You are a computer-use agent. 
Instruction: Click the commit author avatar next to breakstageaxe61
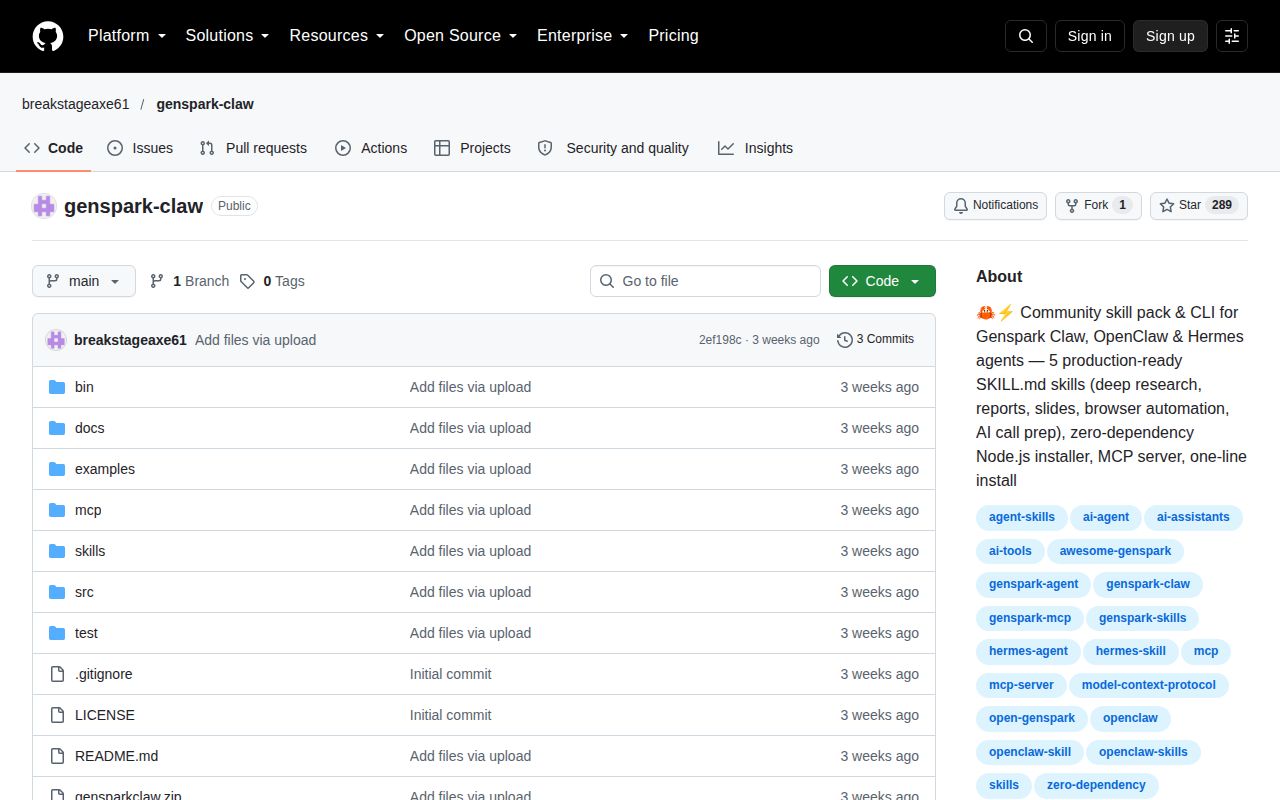(56, 340)
